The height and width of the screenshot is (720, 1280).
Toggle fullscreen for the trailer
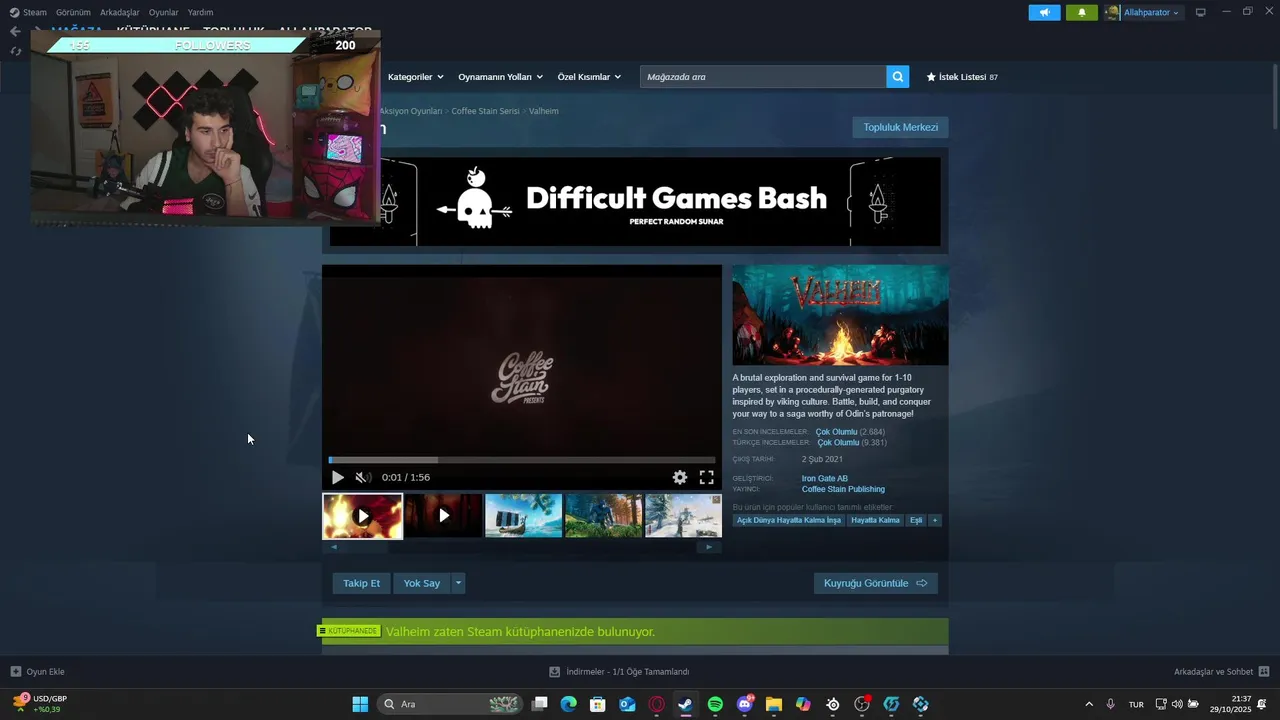pyautogui.click(x=706, y=477)
